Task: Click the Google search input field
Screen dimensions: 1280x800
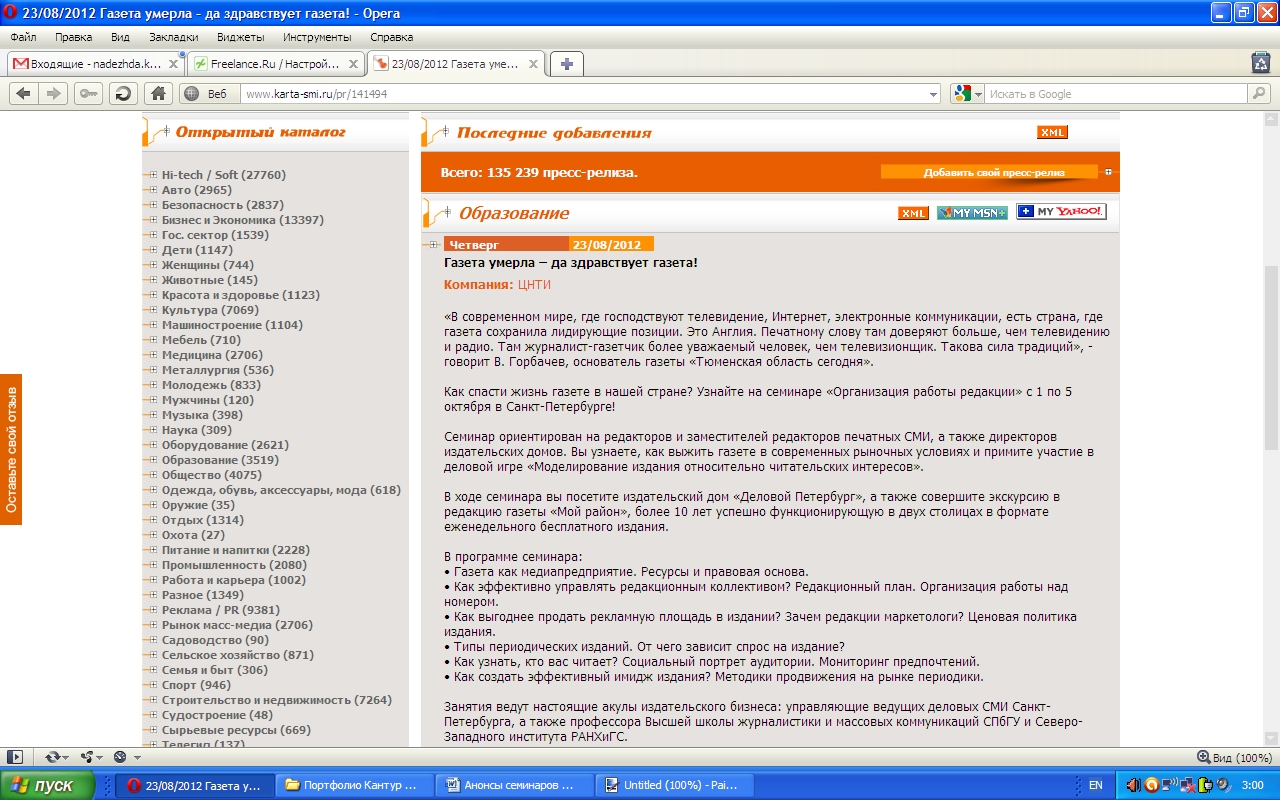Action: (x=1116, y=94)
